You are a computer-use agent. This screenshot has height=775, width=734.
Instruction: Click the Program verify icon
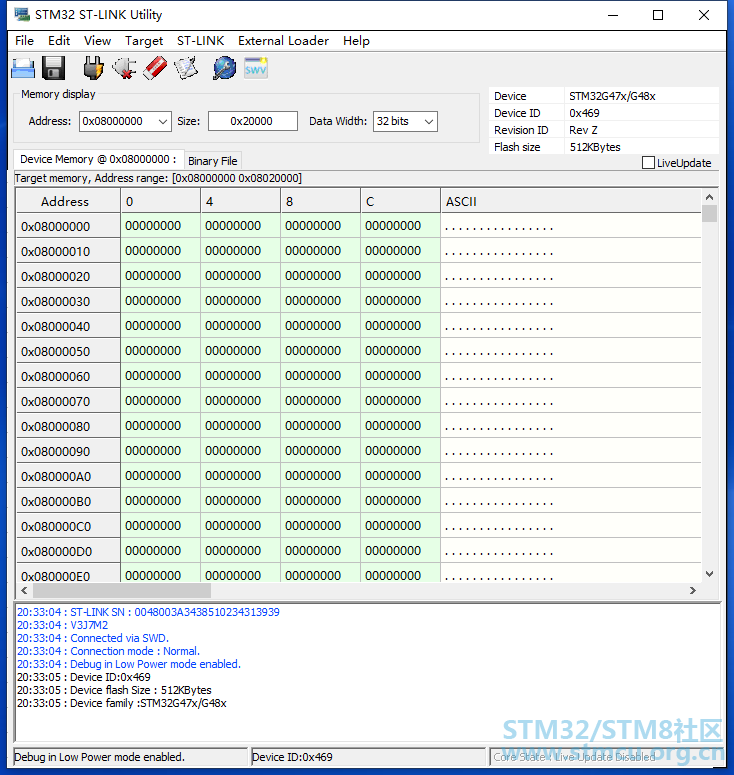click(x=186, y=68)
